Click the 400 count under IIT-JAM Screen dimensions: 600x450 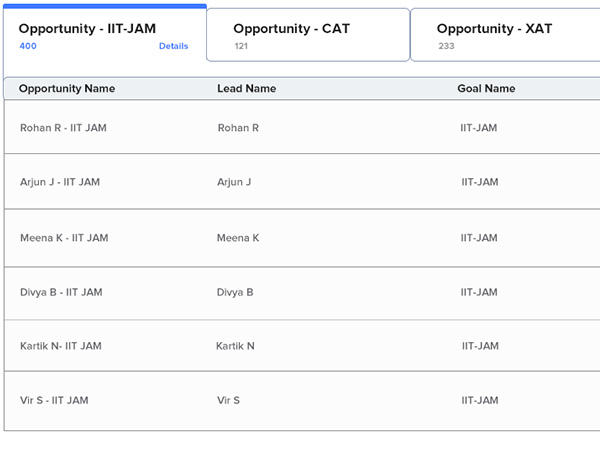(x=28, y=46)
